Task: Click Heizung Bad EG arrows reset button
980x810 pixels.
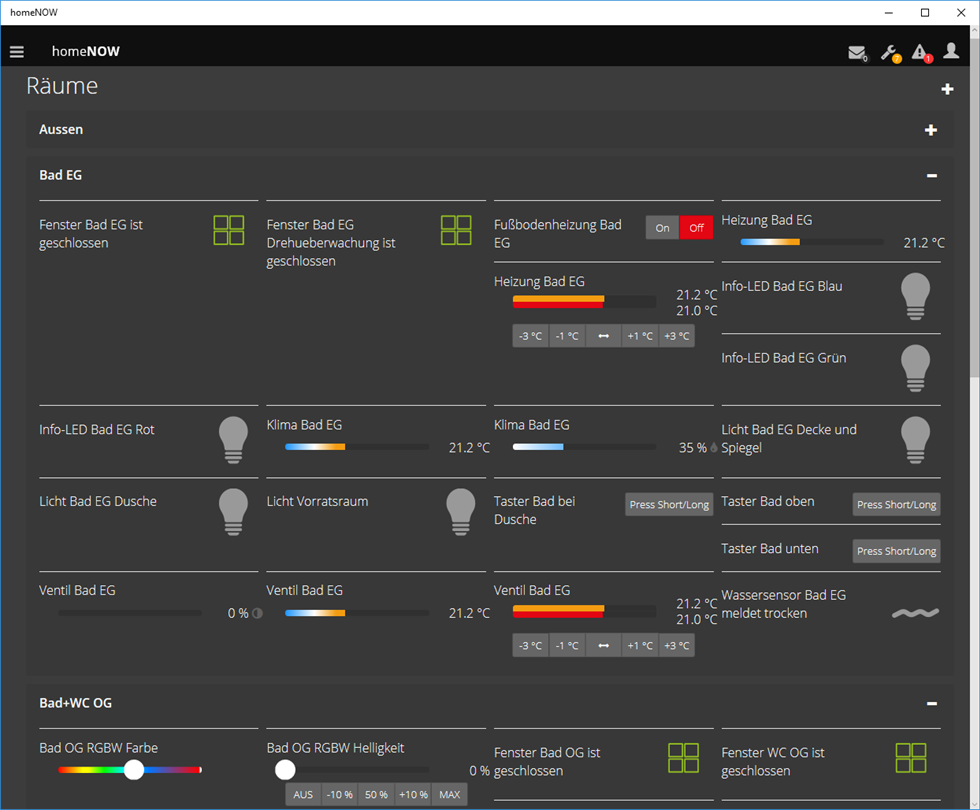Action: pos(604,336)
